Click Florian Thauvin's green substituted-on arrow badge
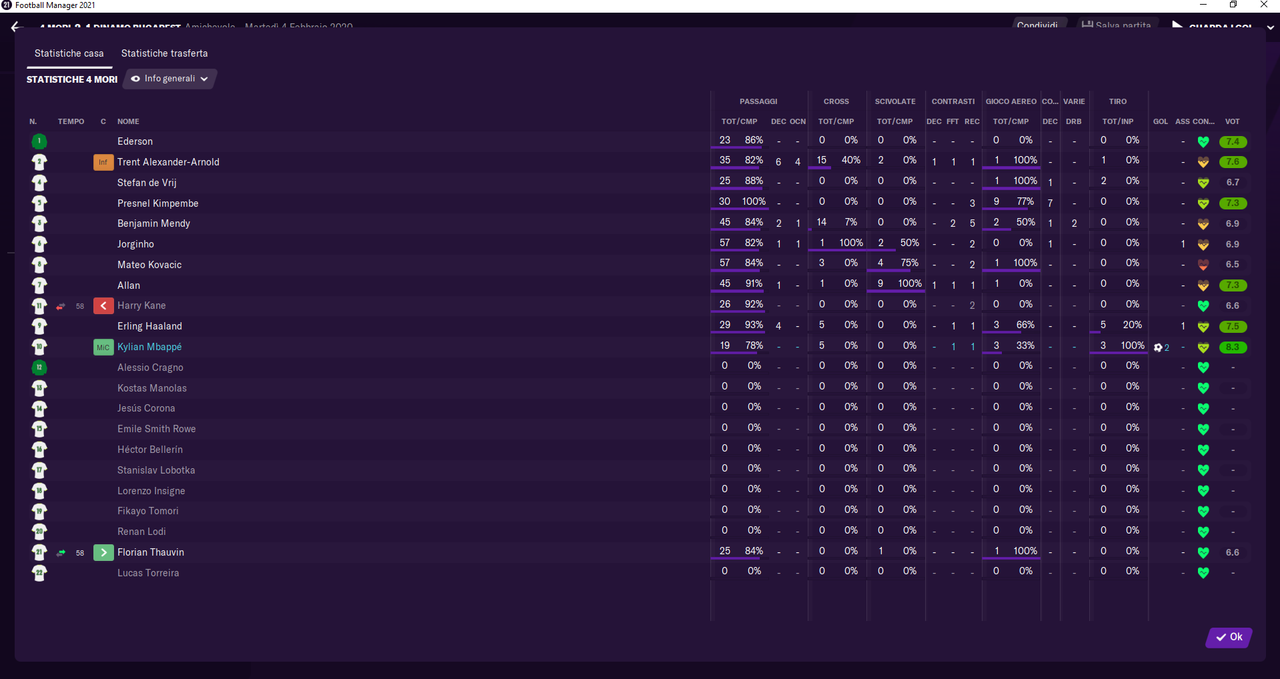This screenshot has width=1280, height=679. (103, 552)
